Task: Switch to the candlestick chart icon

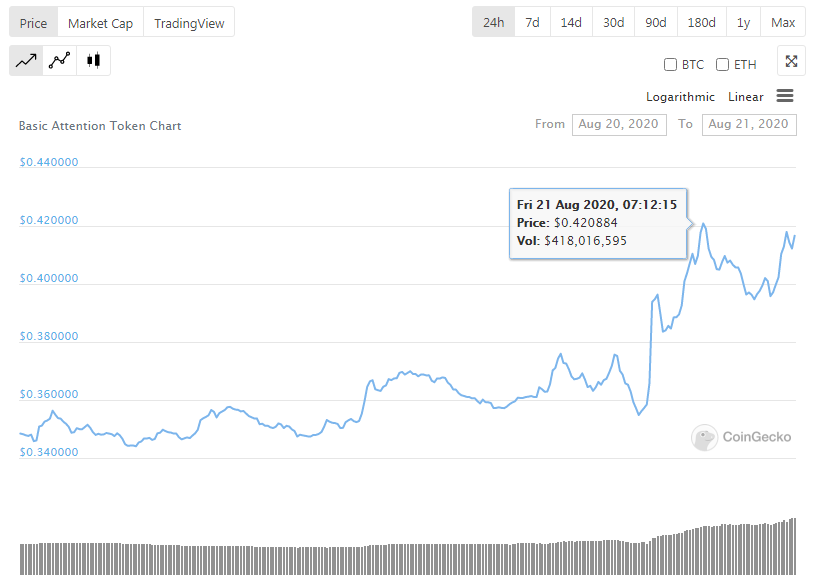Action: (93, 61)
